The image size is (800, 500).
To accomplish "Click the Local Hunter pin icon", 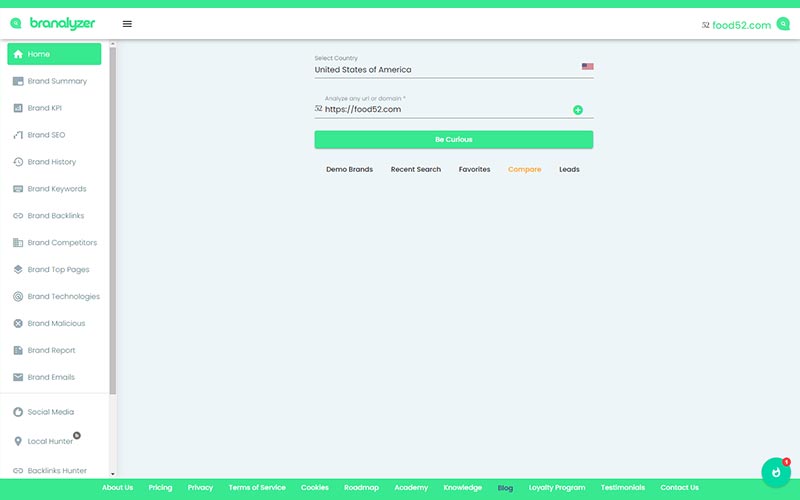I will pos(18,441).
